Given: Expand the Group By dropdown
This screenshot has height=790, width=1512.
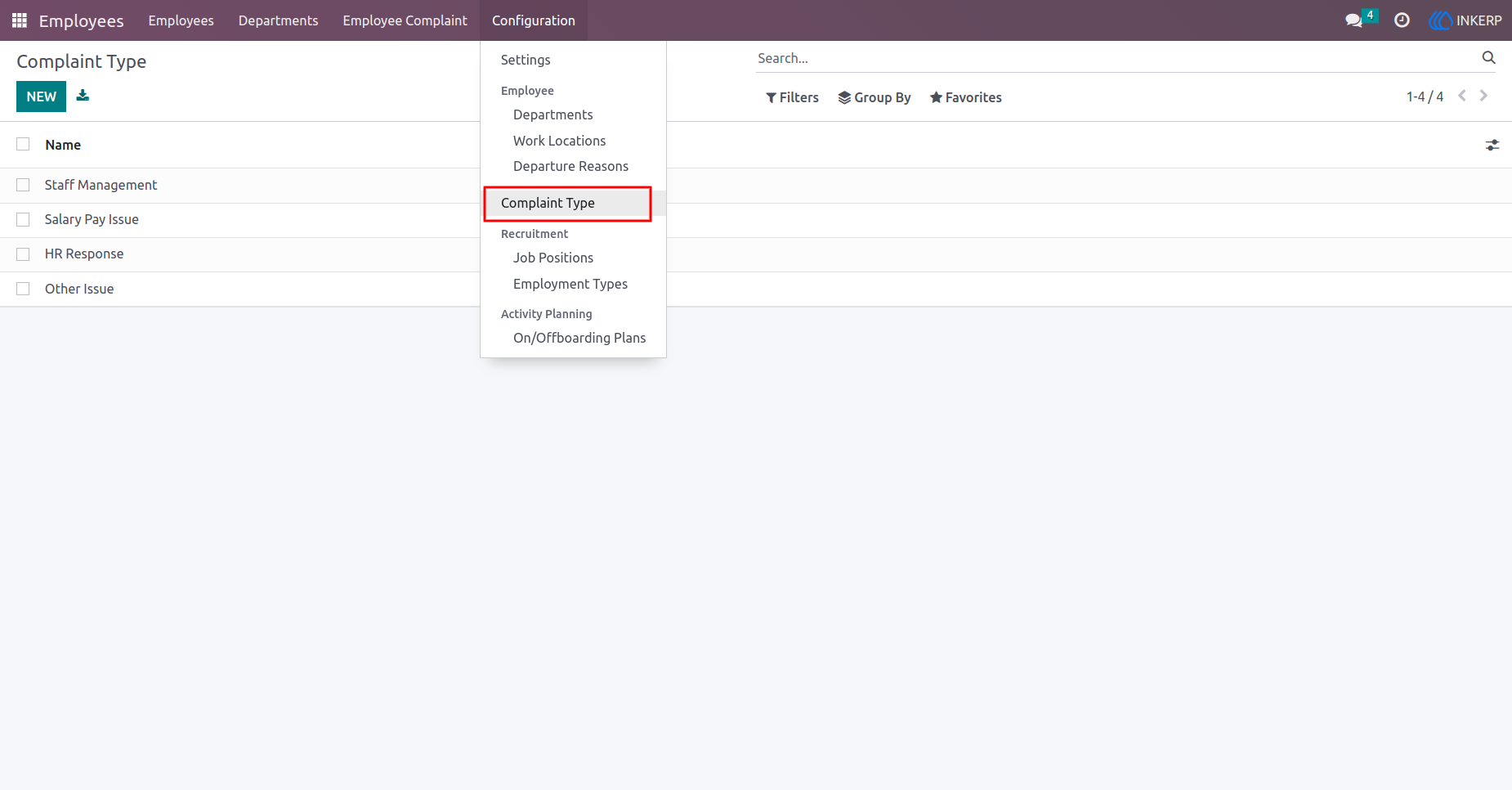Looking at the screenshot, I should pyautogui.click(x=875, y=97).
